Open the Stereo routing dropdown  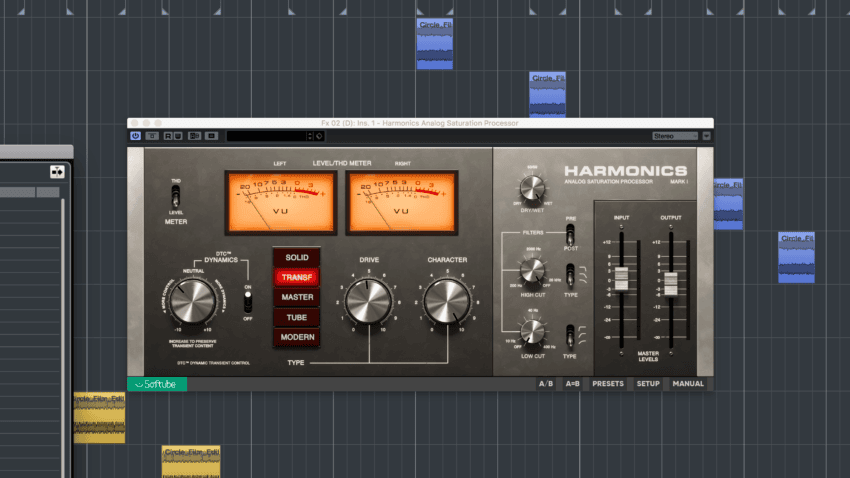[675, 136]
